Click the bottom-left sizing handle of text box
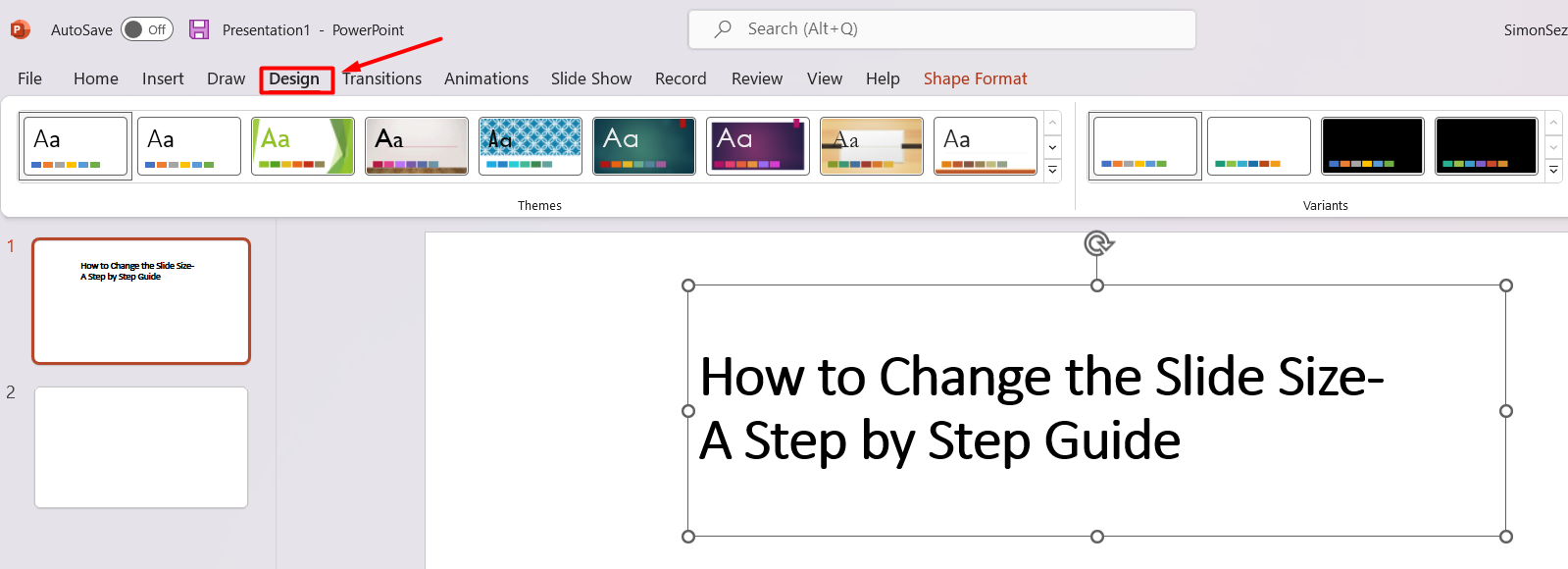Screen dimensions: 1568x569 [x=688, y=537]
